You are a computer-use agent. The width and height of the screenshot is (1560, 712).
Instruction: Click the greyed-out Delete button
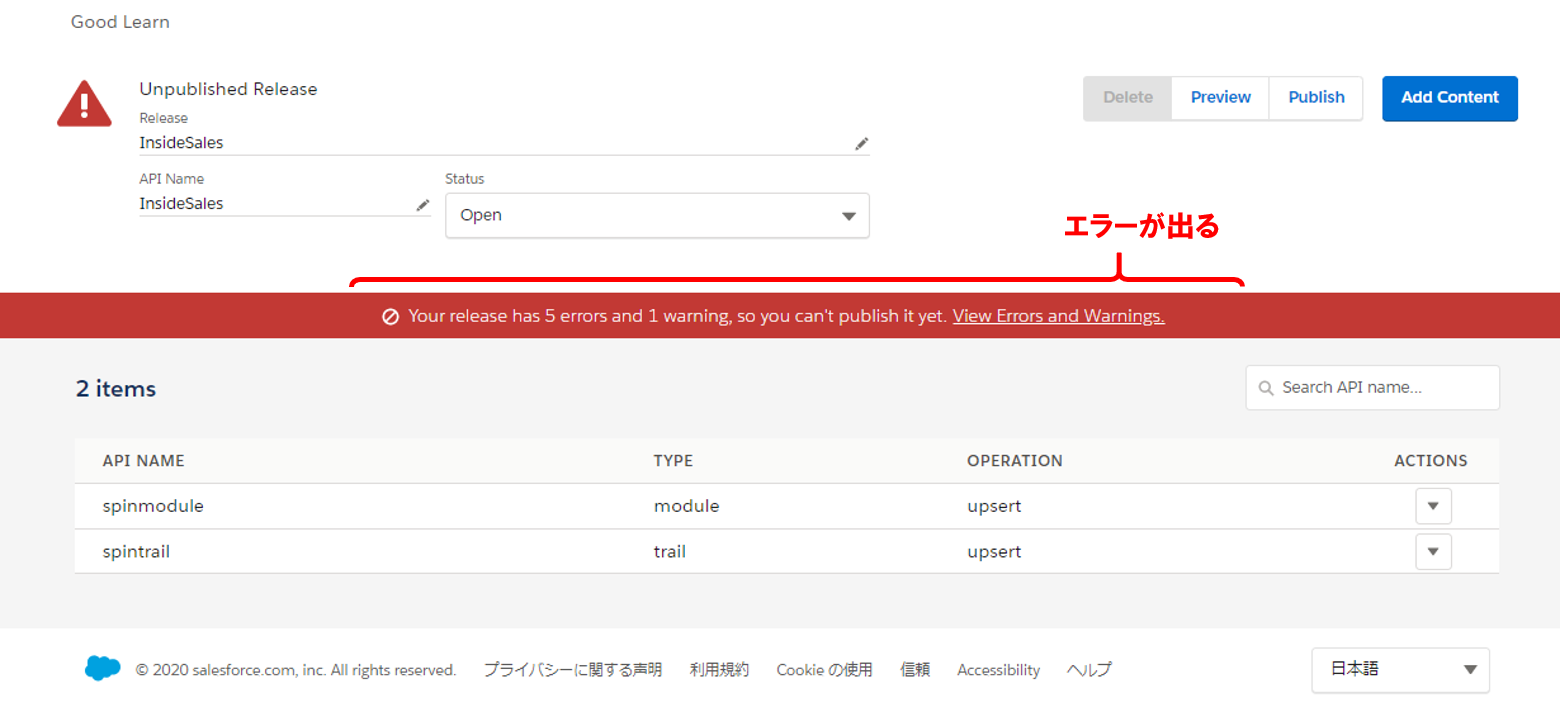1127,98
